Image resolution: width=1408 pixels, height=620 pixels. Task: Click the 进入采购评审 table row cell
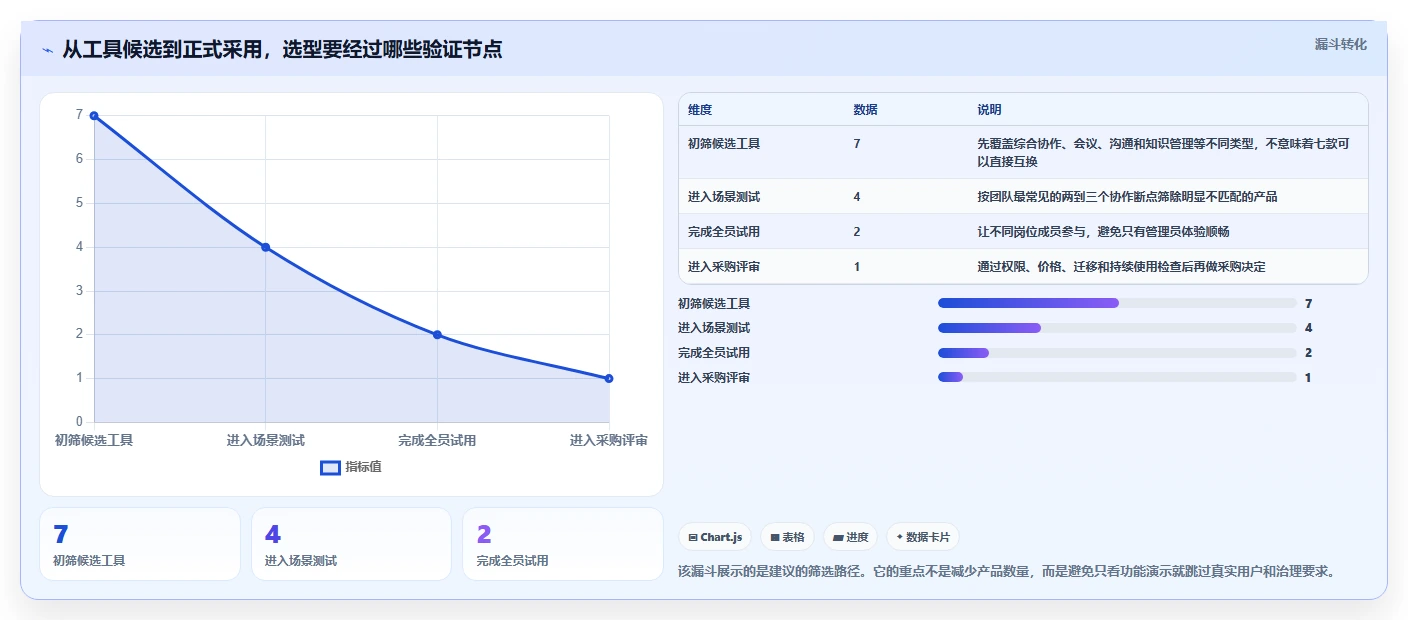tap(724, 267)
